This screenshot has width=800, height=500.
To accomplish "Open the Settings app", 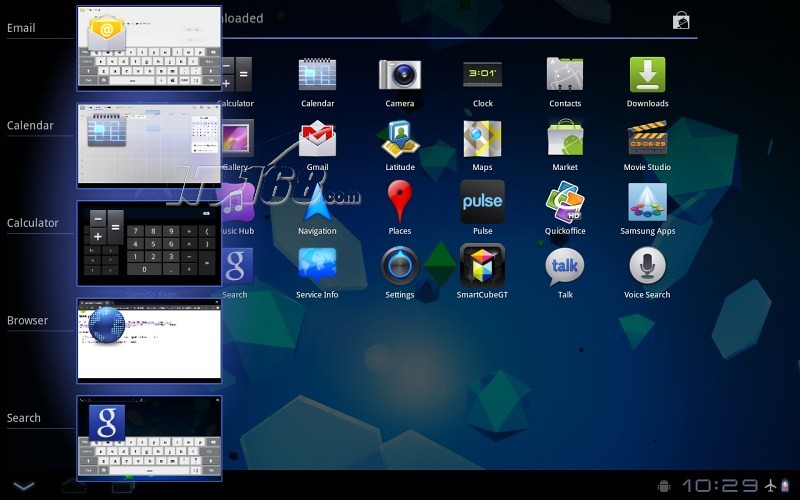I will click(x=399, y=267).
